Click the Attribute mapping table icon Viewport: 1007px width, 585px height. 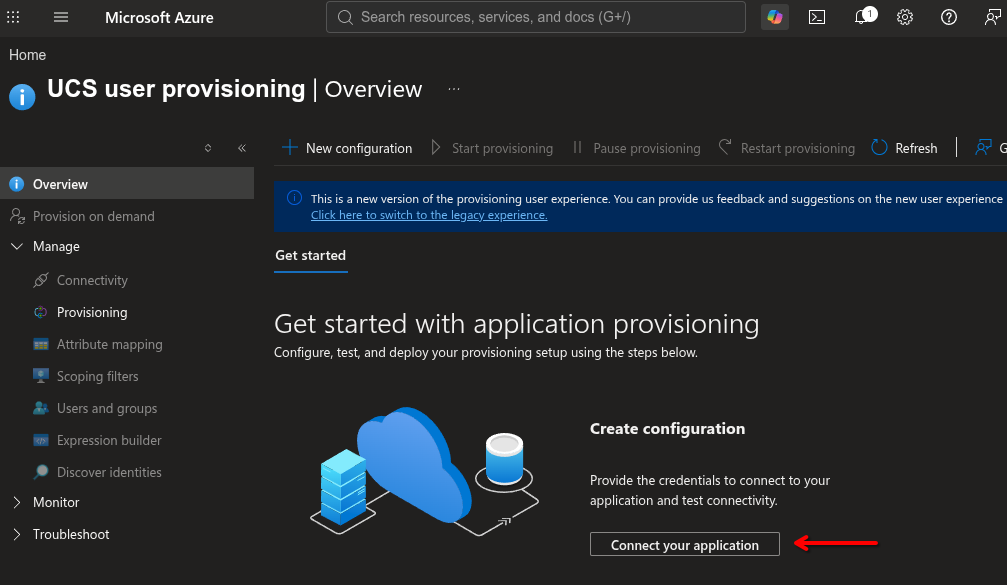(x=40, y=345)
